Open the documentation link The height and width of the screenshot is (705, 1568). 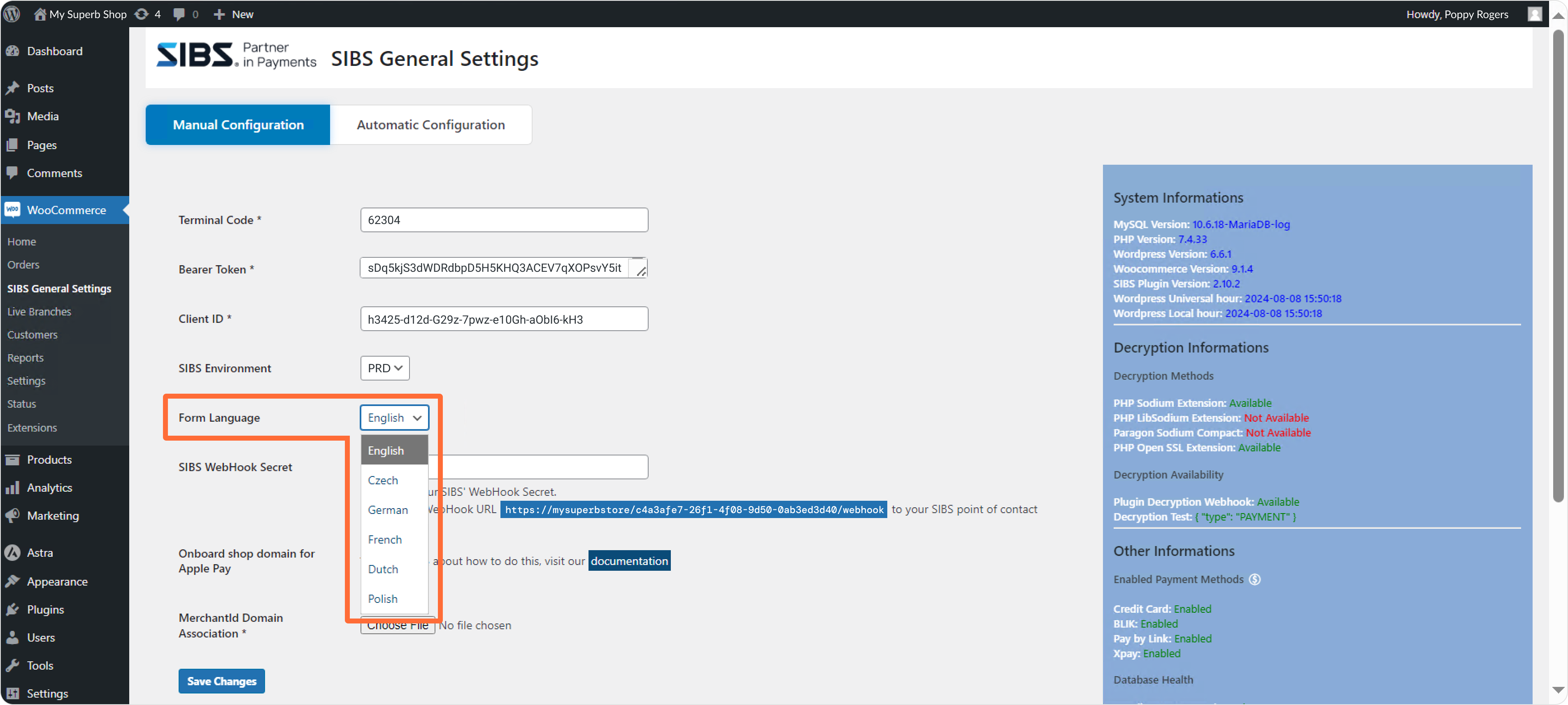(x=629, y=561)
